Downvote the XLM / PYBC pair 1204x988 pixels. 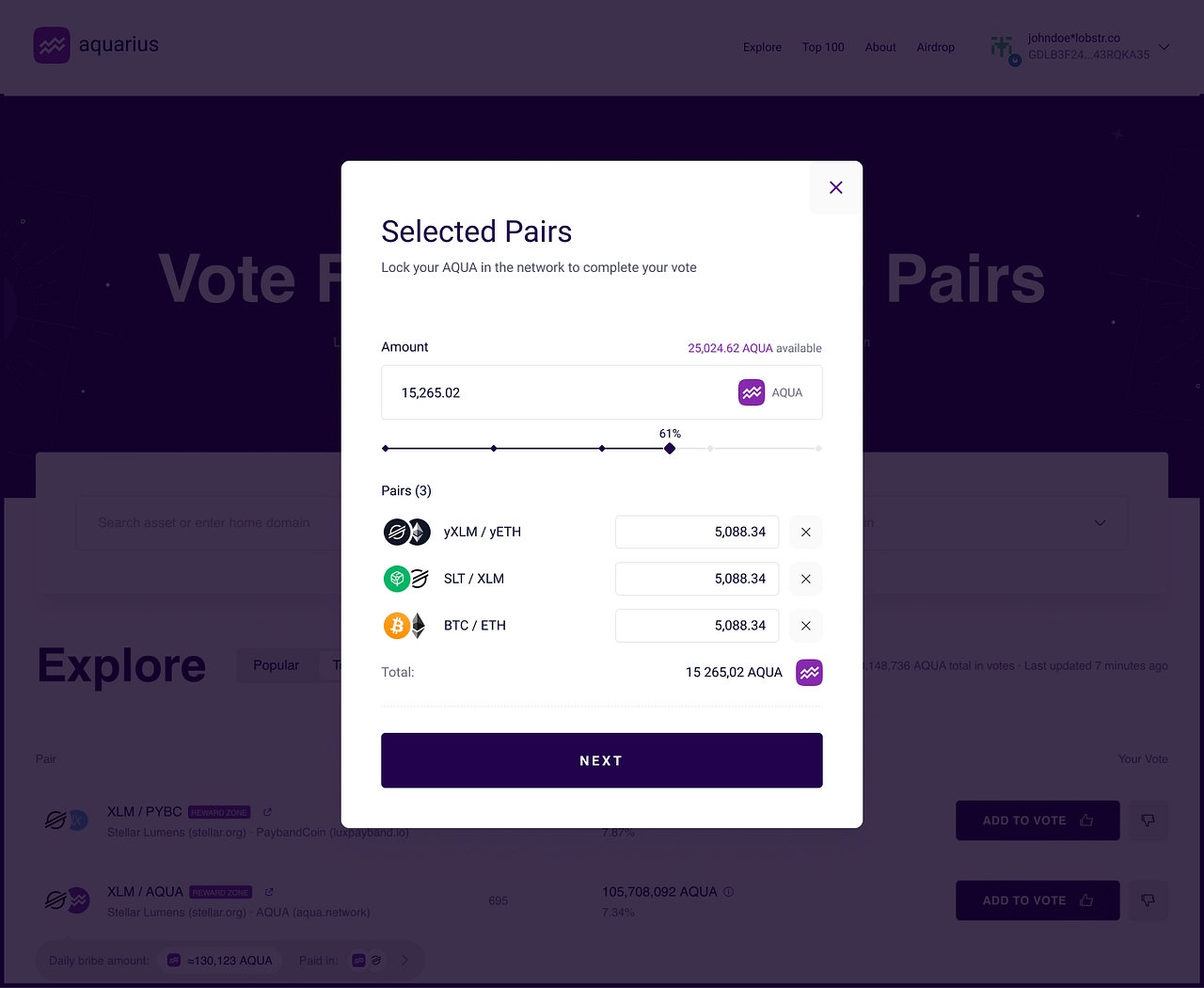1148,821
